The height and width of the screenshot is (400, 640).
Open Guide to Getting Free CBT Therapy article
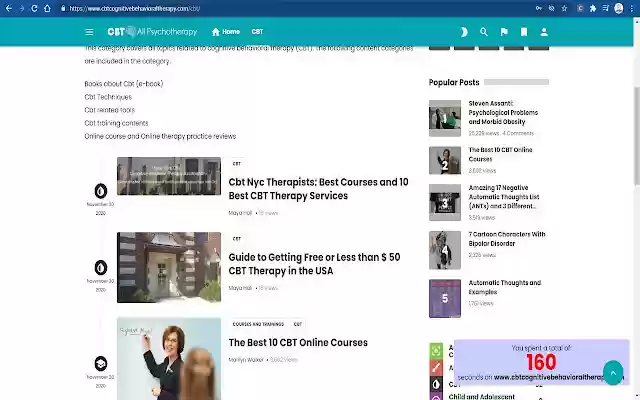tap(314, 264)
